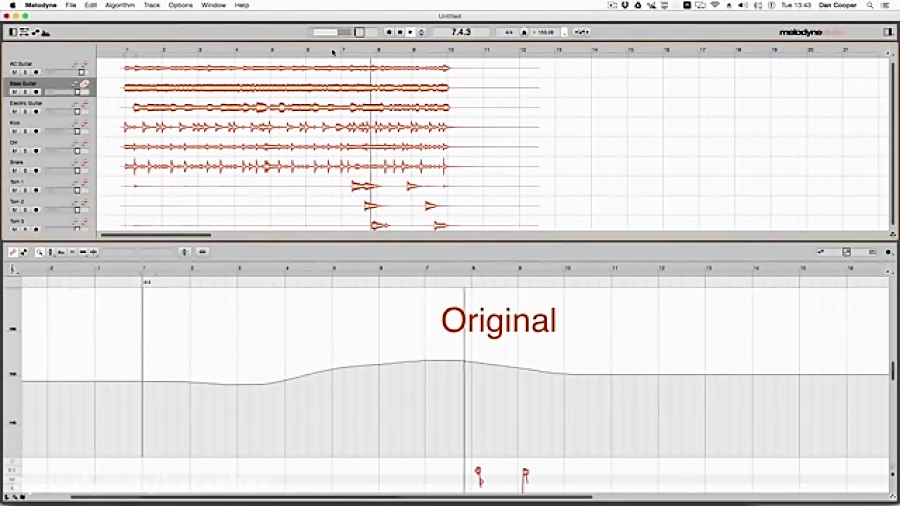The width and height of the screenshot is (900, 506).
Task: Select the Tom 2 track name
Action: point(17,202)
